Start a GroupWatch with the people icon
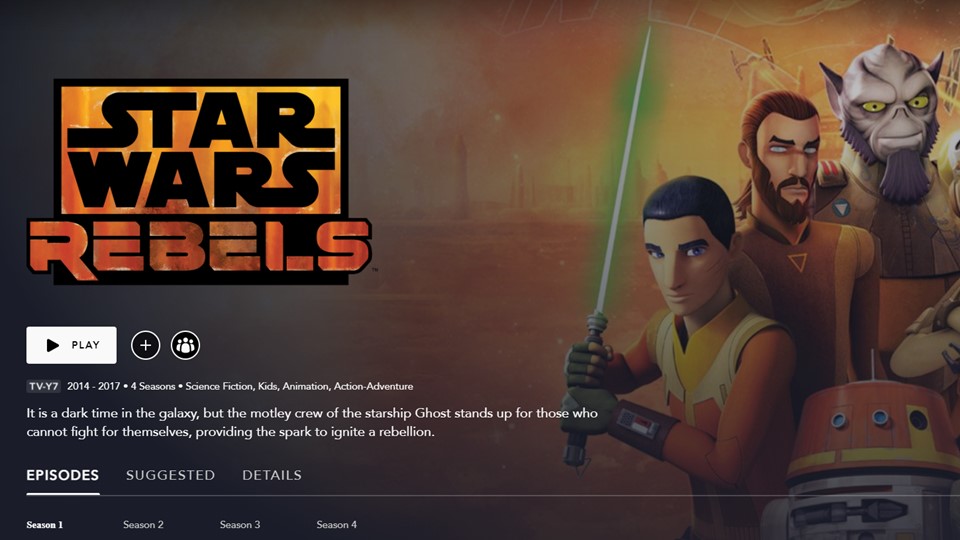960x540 pixels. click(186, 345)
